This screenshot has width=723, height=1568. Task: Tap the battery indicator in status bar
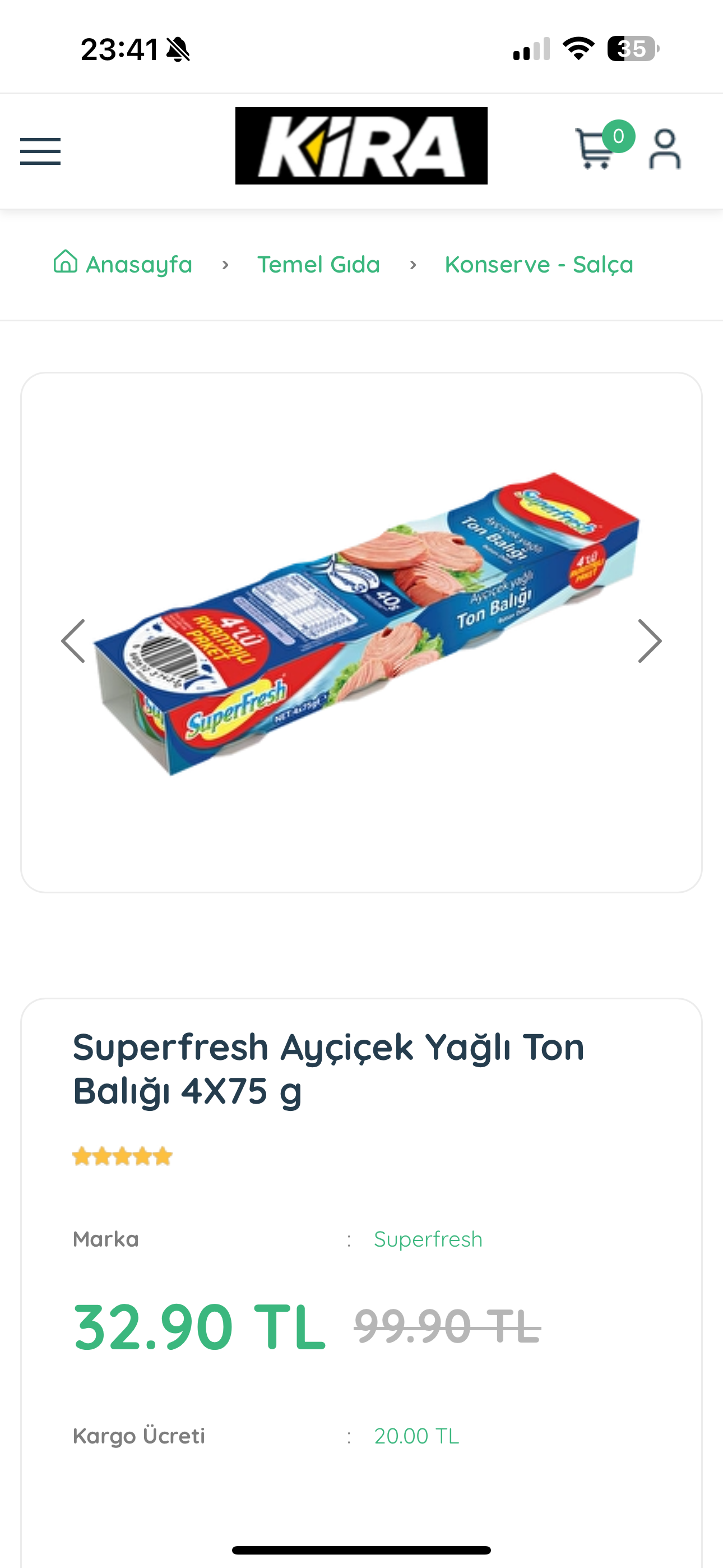tap(633, 49)
